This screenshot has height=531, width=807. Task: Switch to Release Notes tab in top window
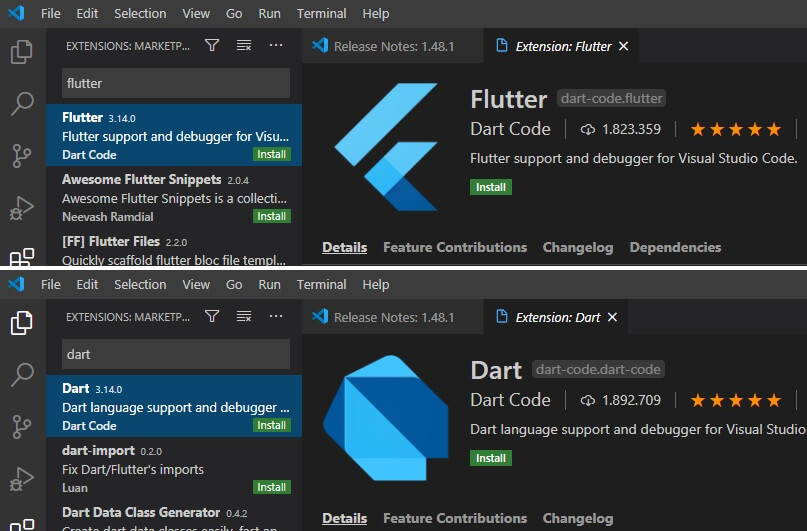click(x=392, y=46)
